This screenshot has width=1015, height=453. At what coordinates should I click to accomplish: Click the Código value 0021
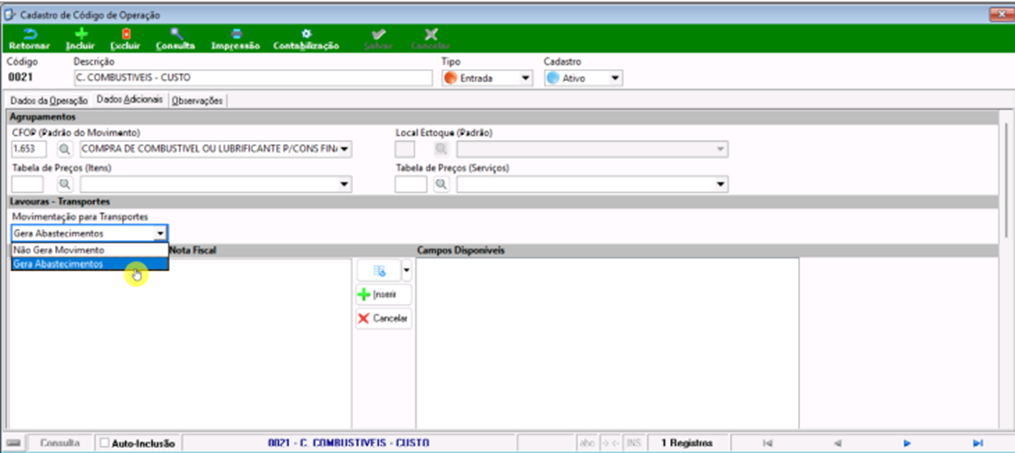(19, 78)
